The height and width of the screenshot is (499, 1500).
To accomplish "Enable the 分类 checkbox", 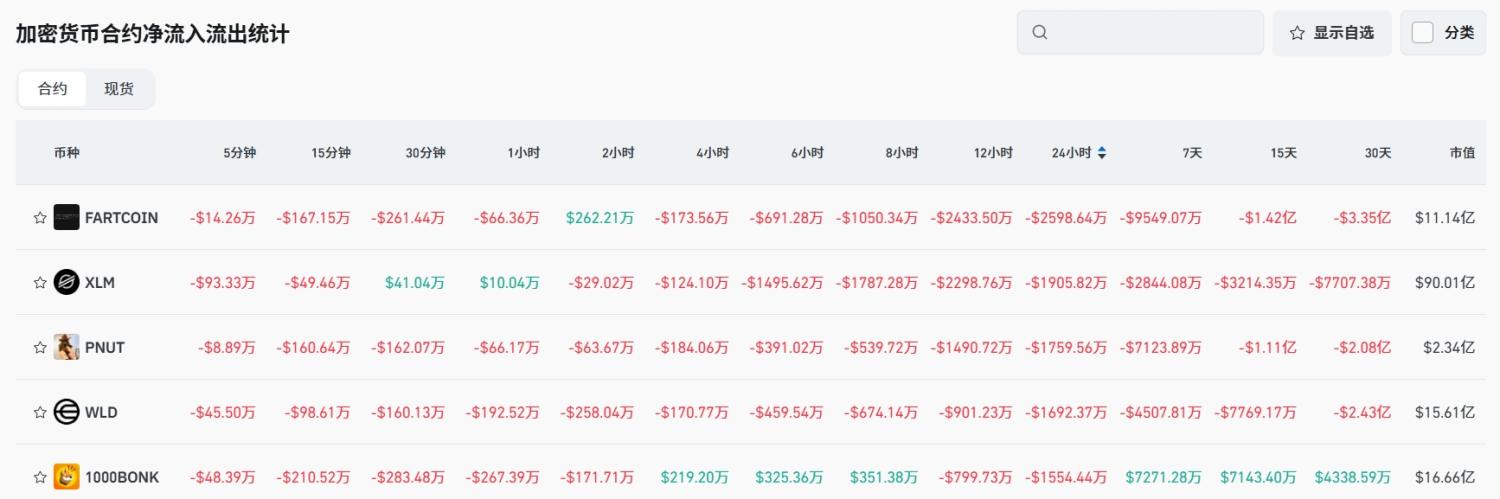I will 1422,33.
